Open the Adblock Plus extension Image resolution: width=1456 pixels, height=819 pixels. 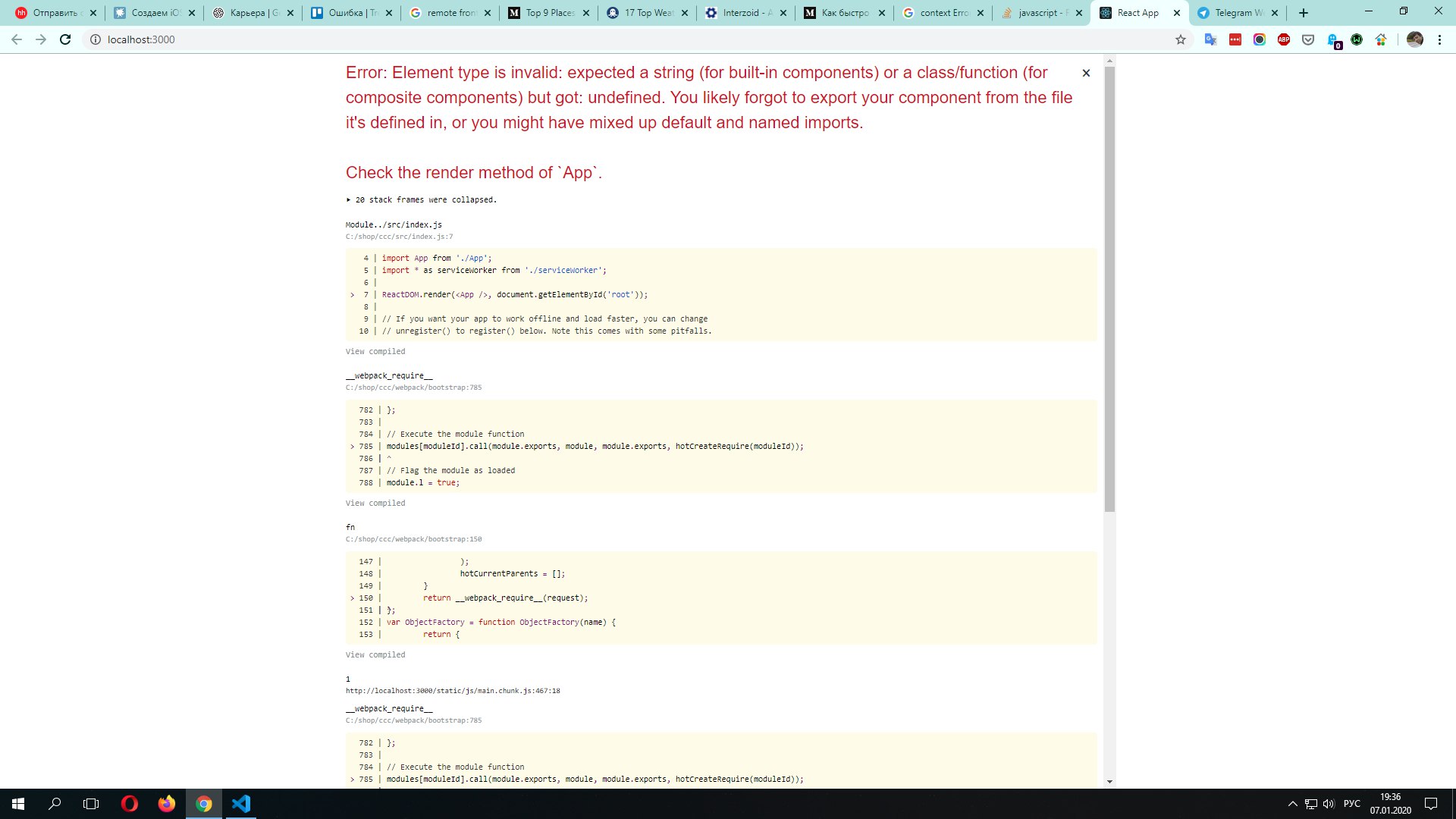click(1284, 39)
